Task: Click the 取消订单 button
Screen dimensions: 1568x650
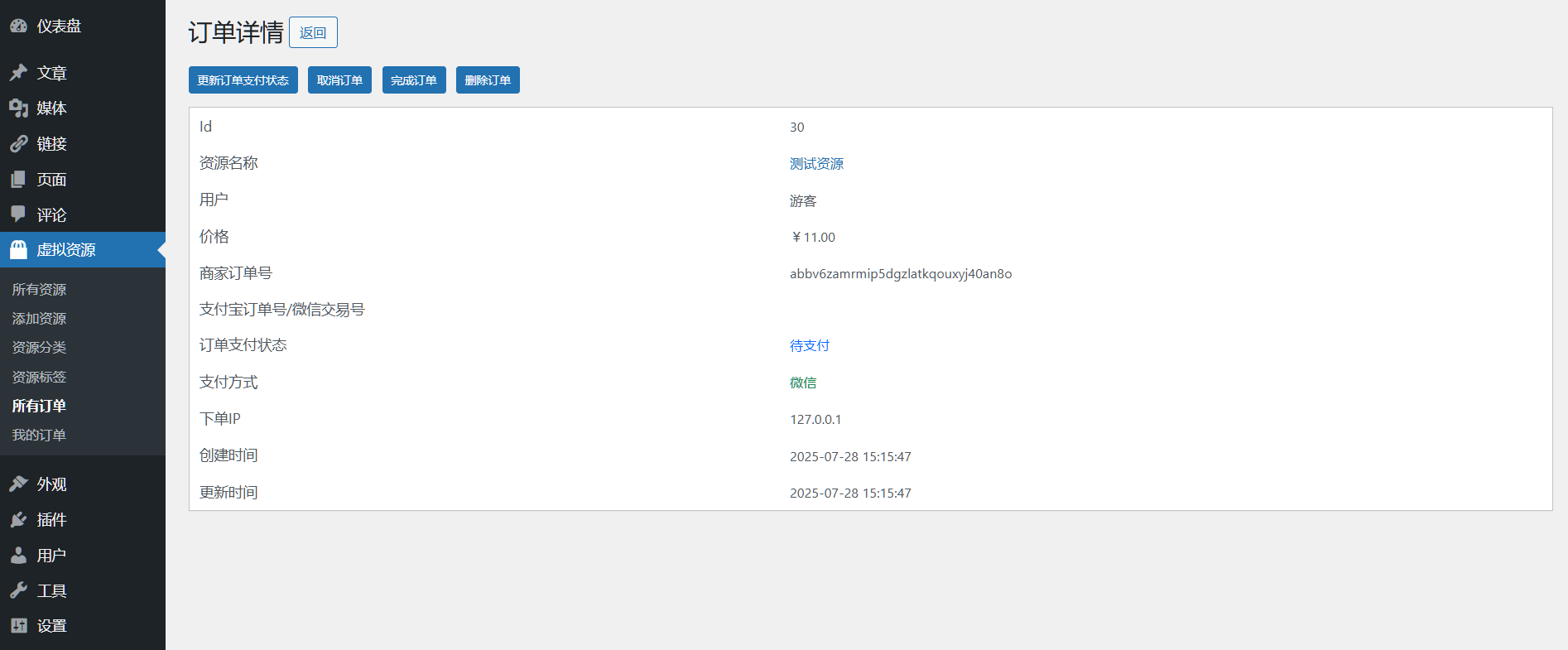Action: tap(339, 80)
